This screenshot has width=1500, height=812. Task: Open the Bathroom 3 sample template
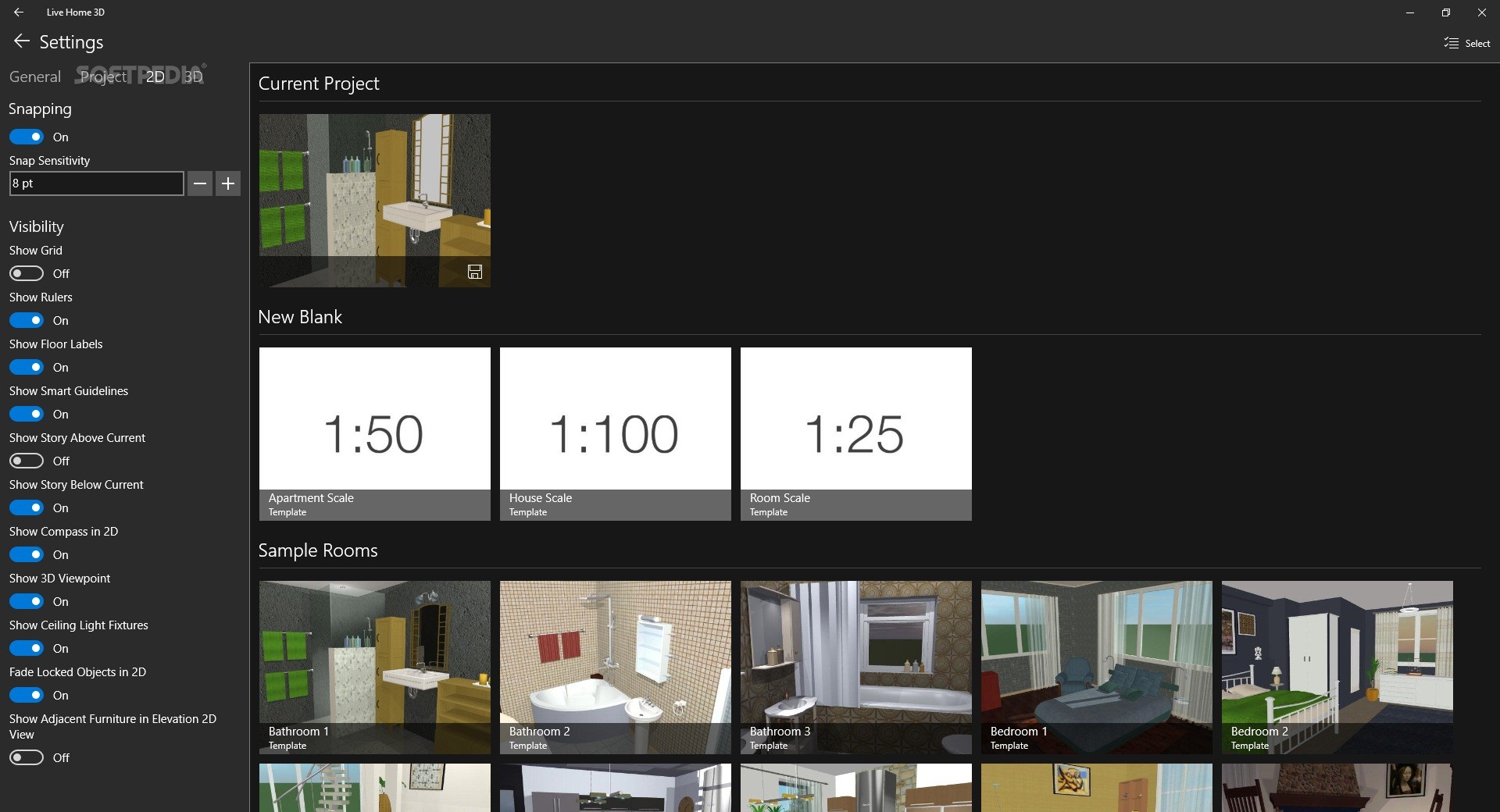[856, 668]
